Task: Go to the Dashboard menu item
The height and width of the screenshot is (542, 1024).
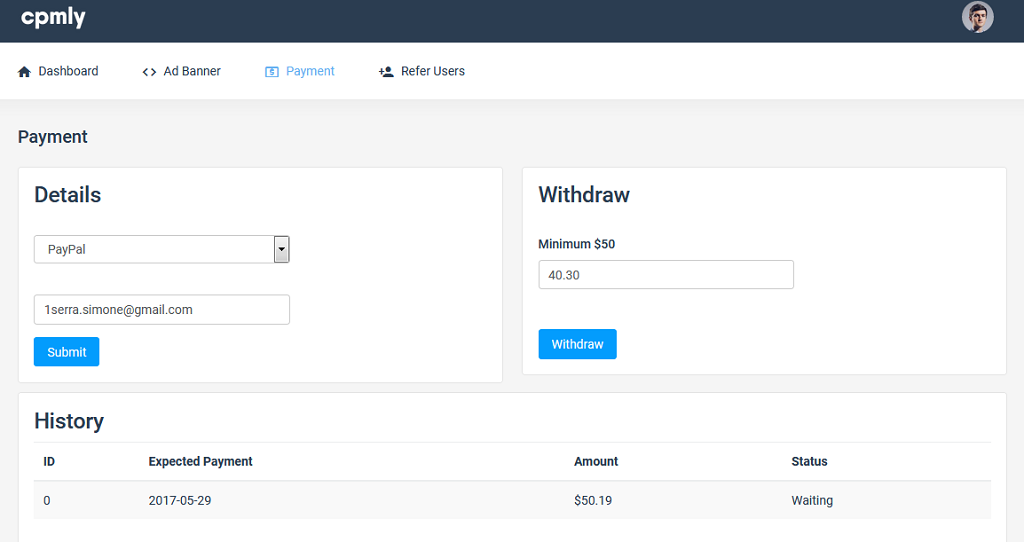Action: 58,71
